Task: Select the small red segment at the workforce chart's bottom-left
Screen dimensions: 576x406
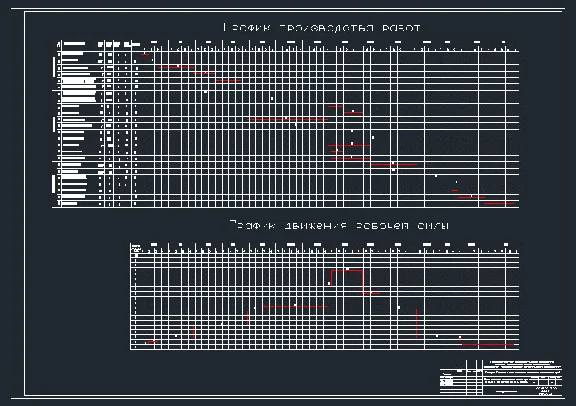Action: 152,342
